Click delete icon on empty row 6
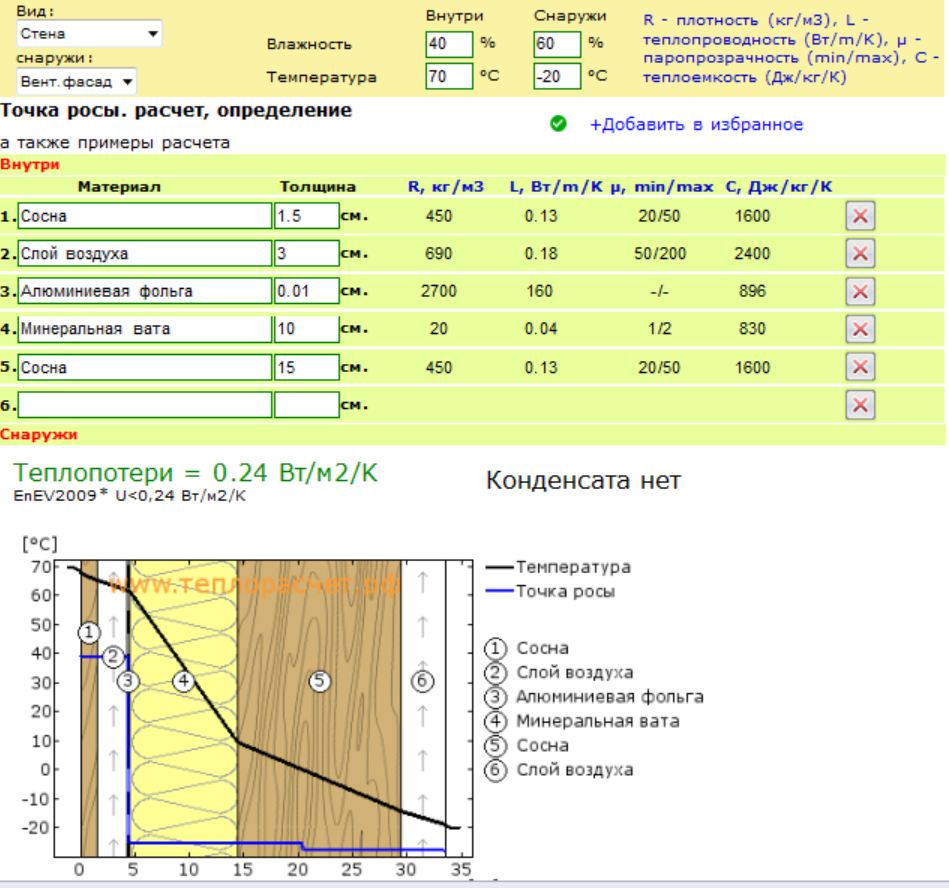The width and height of the screenshot is (949, 888). [860, 404]
